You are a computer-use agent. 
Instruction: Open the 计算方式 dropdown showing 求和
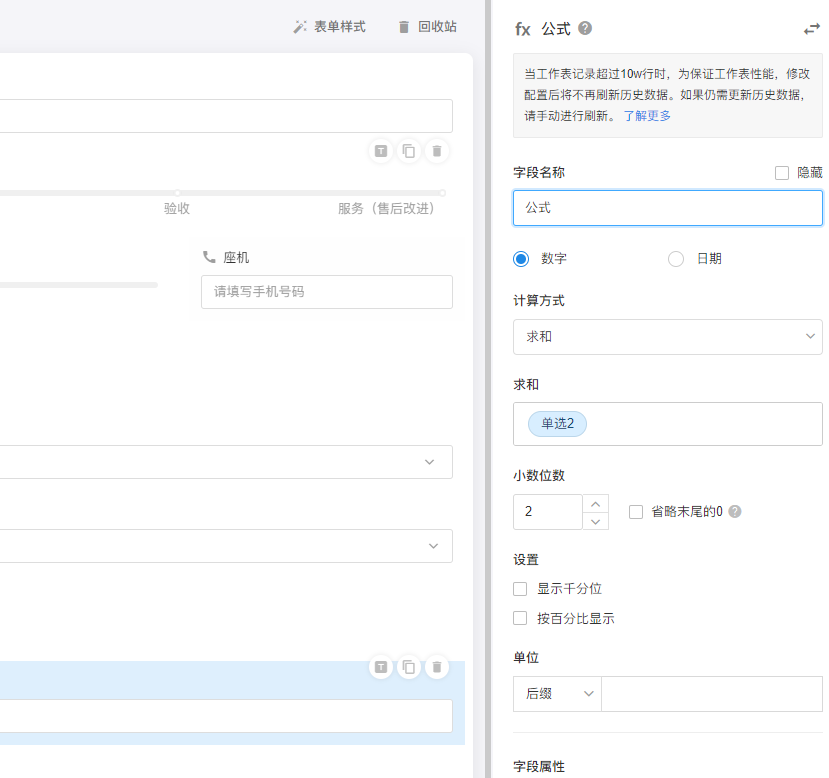(667, 337)
